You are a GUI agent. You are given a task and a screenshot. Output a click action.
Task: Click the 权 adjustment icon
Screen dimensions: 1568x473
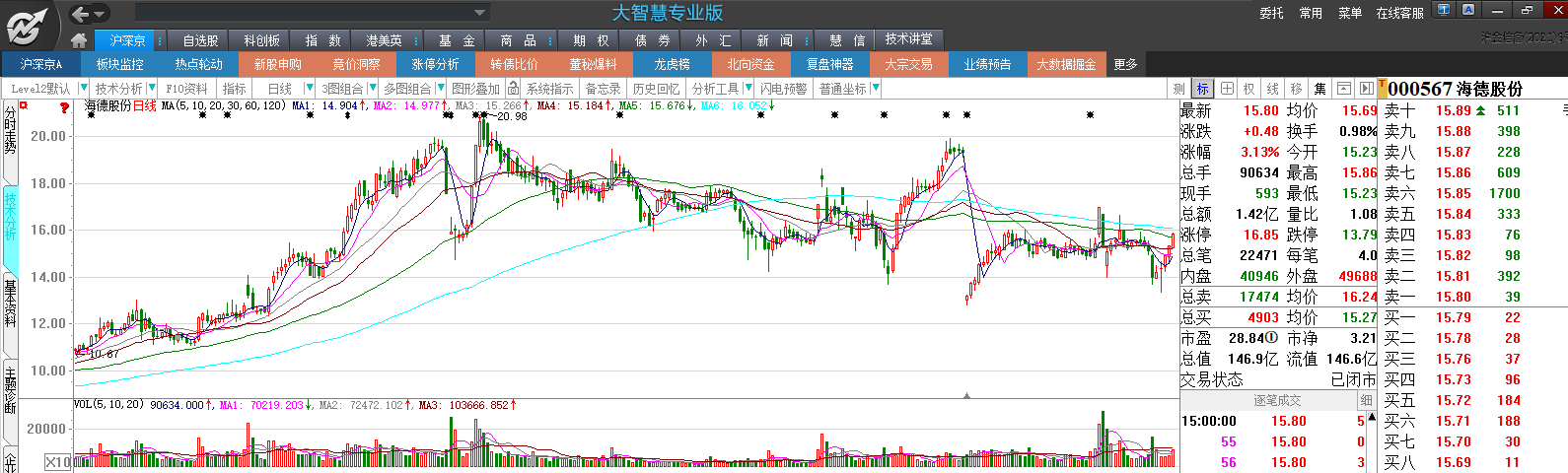(x=1249, y=89)
